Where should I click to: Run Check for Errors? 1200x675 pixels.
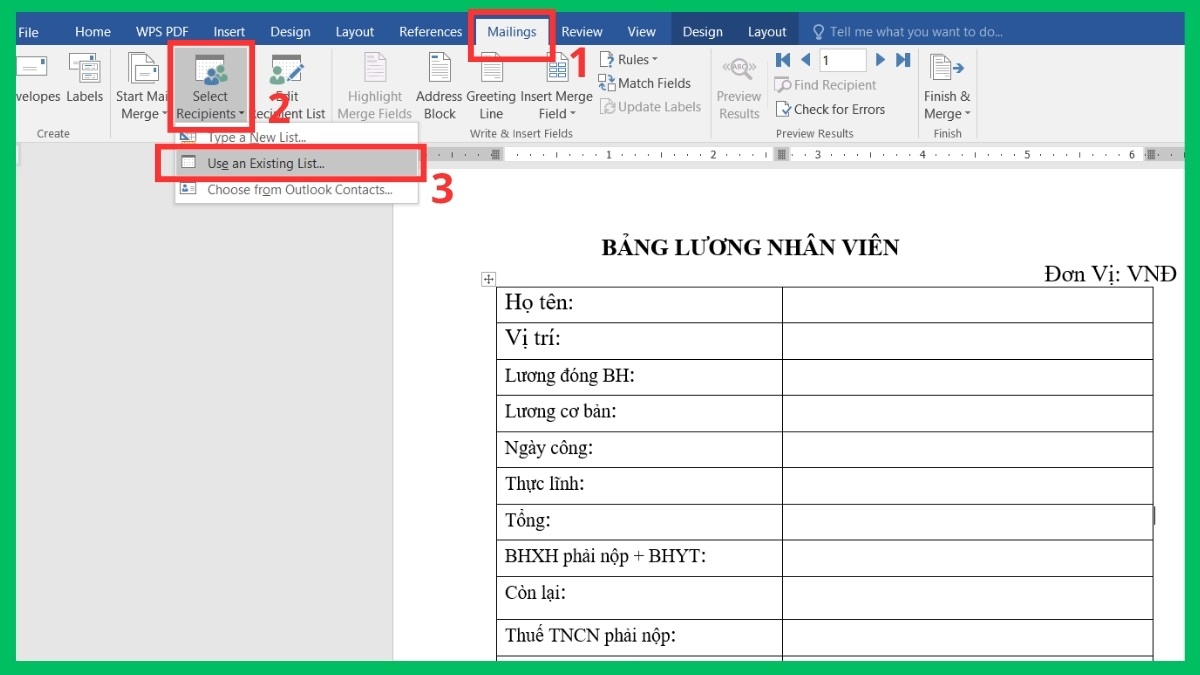pyautogui.click(x=826, y=108)
